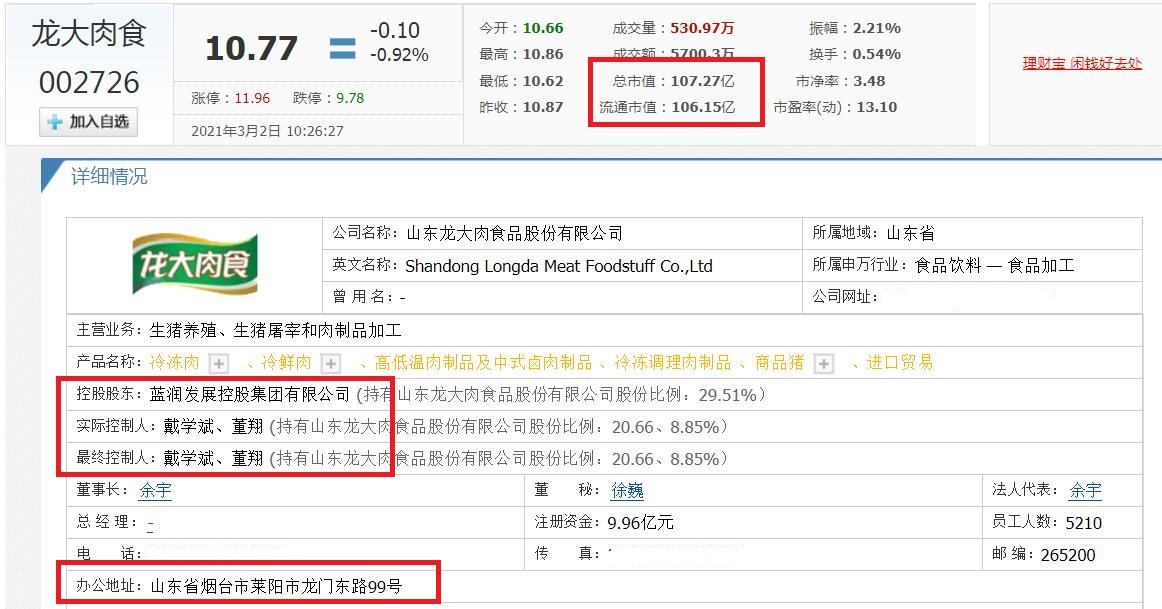Expand the plus next to 冷鲜肉
The height and width of the screenshot is (609, 1162).
331,363
